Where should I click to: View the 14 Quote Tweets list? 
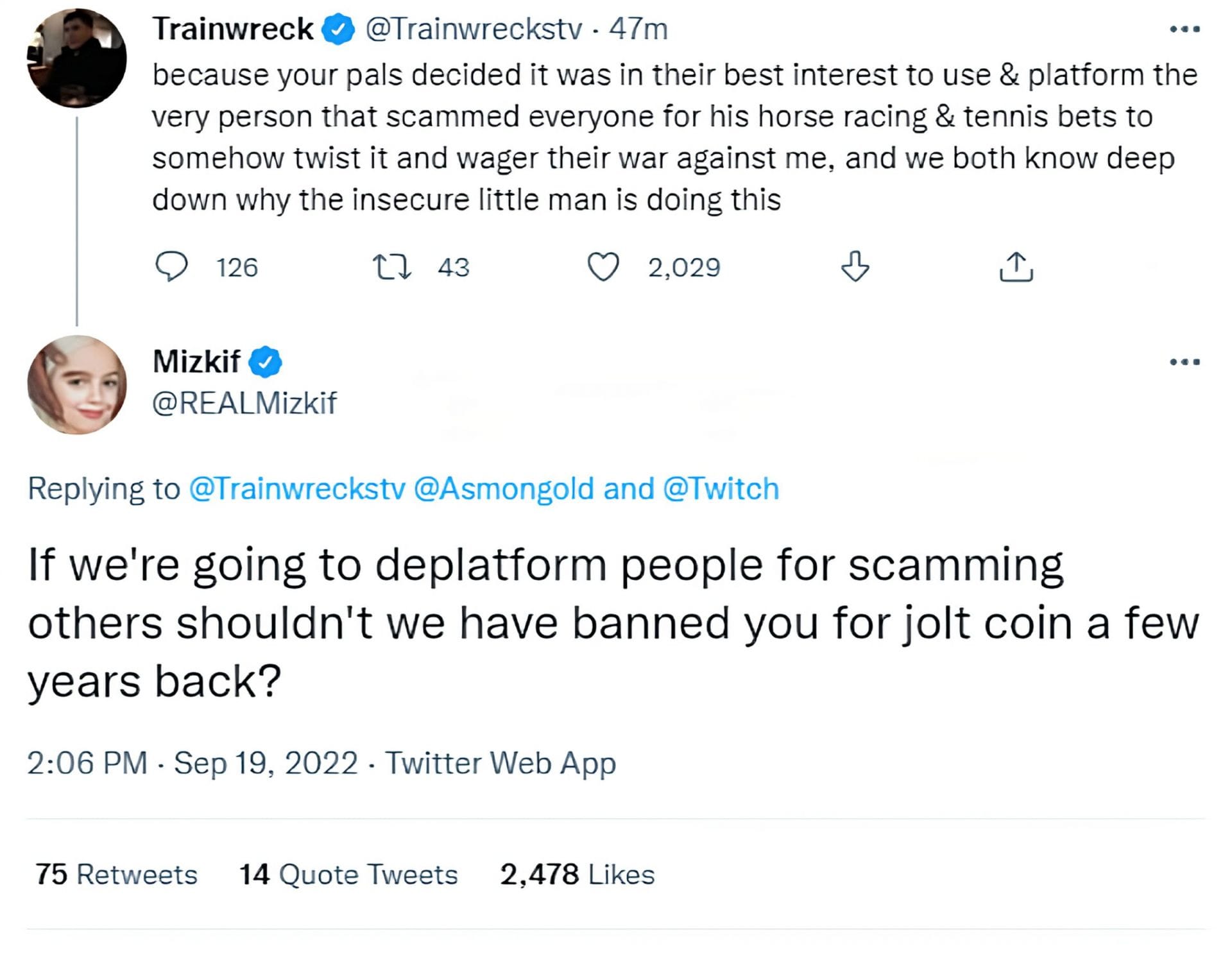click(348, 874)
